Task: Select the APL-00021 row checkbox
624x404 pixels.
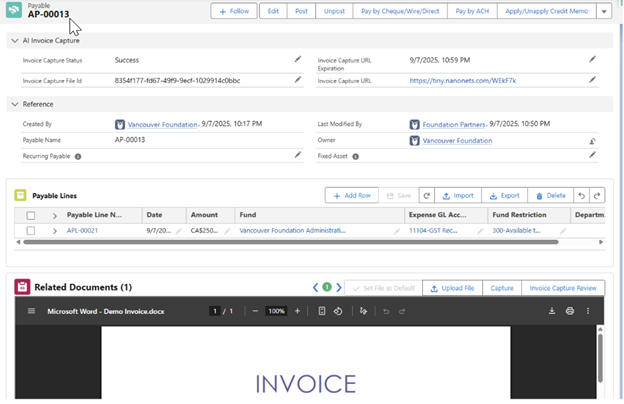Action: click(31, 230)
